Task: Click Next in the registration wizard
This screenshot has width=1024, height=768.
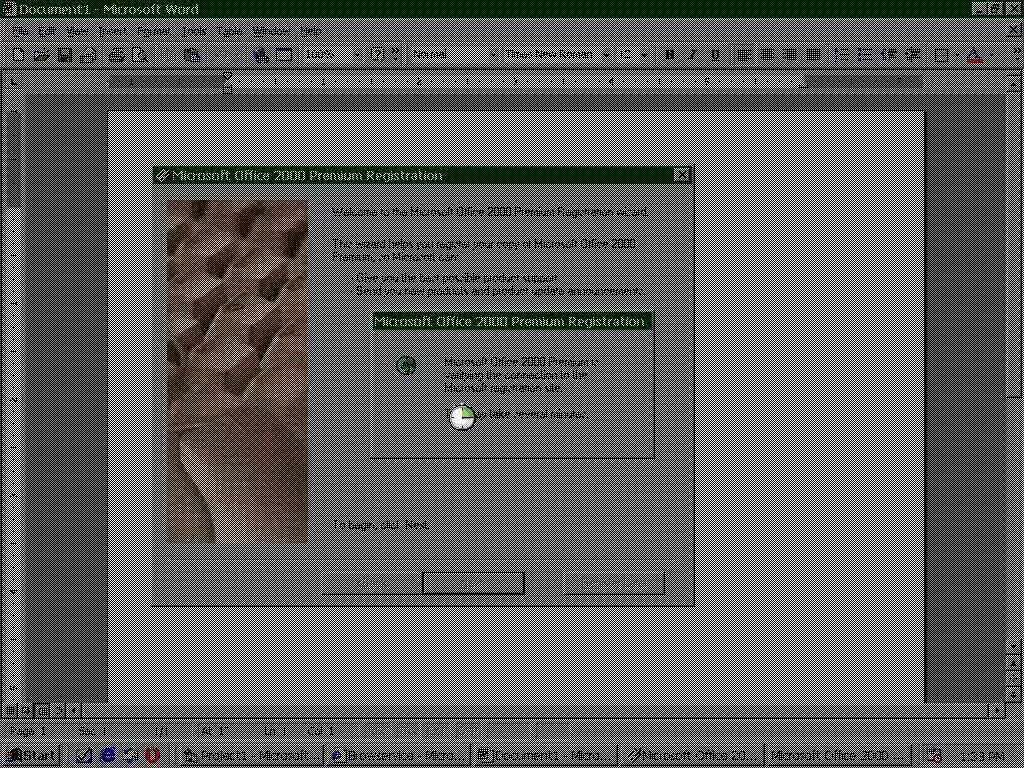Action: pos(473,583)
